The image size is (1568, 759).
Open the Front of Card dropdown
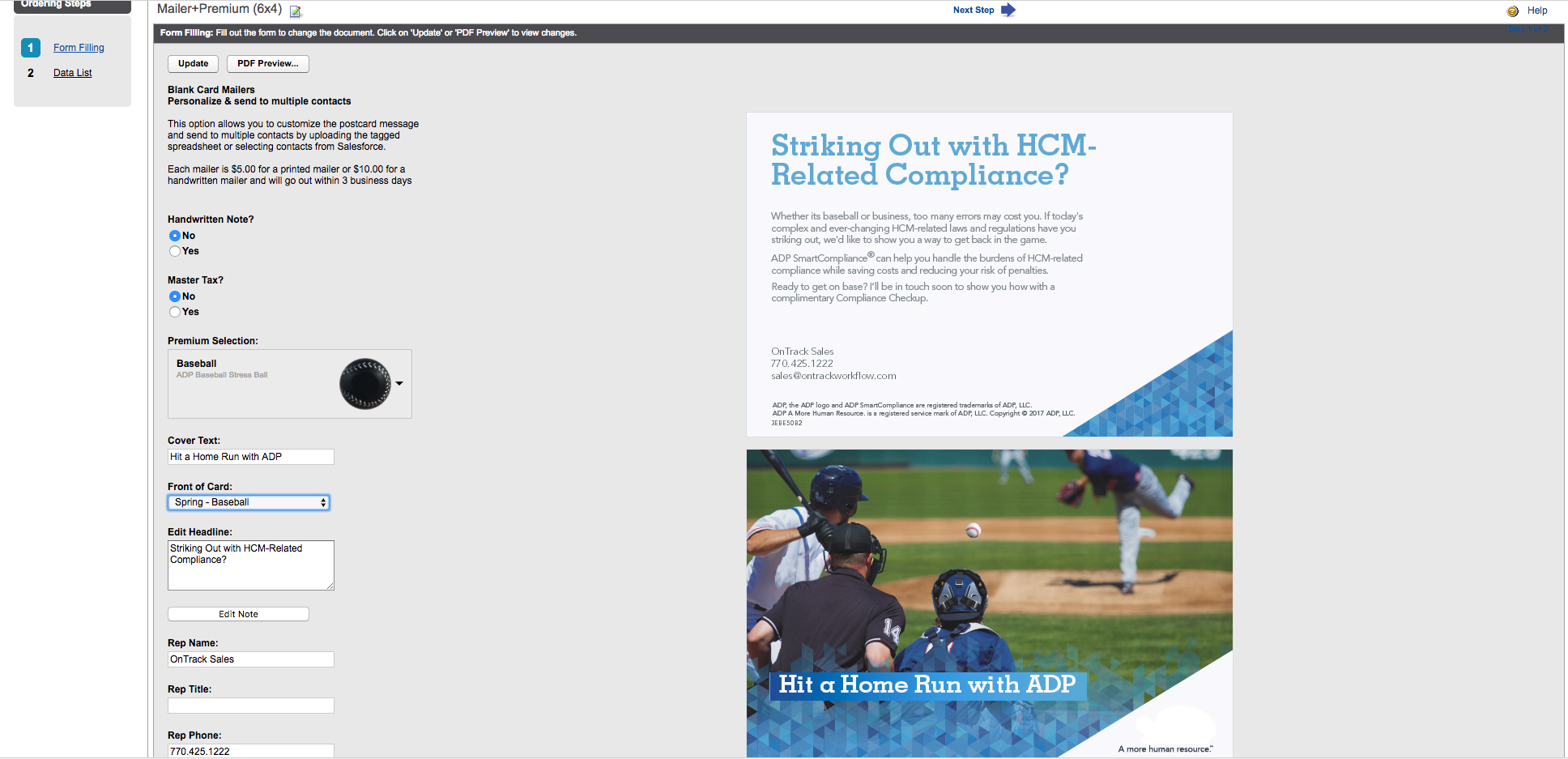(249, 502)
